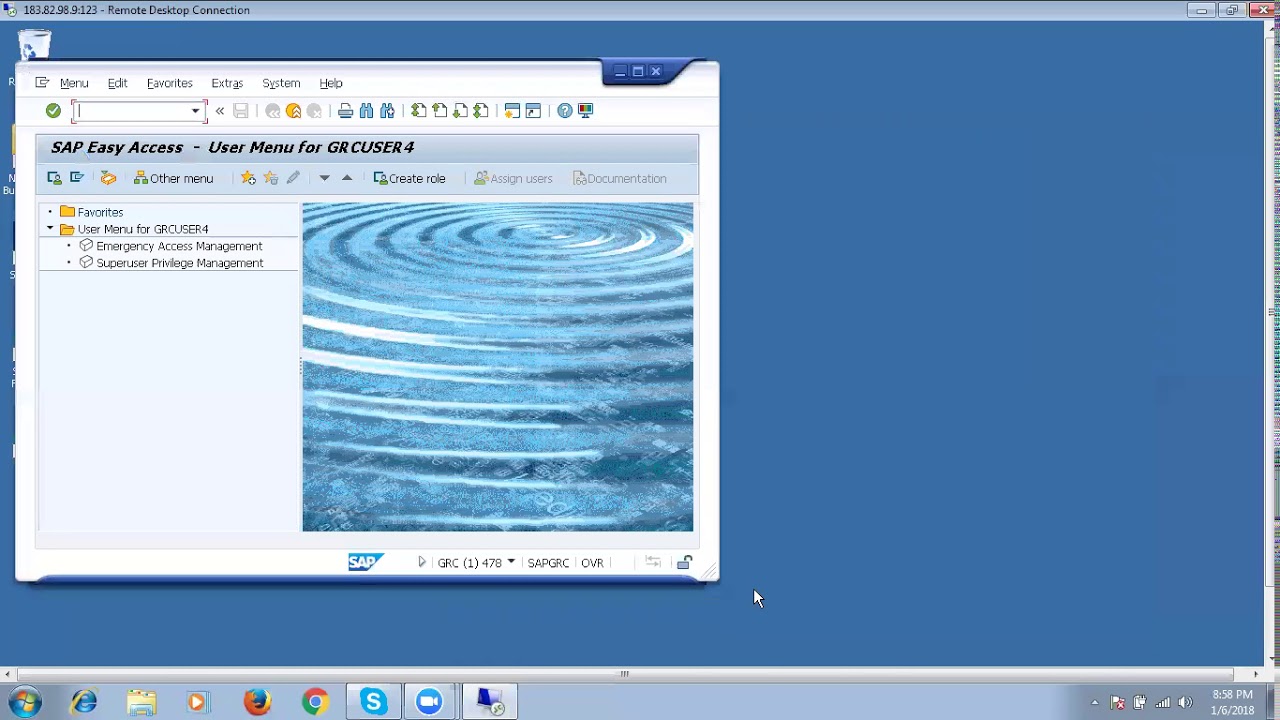
Task: Select the Favorites folder in tree
Action: [x=100, y=212]
